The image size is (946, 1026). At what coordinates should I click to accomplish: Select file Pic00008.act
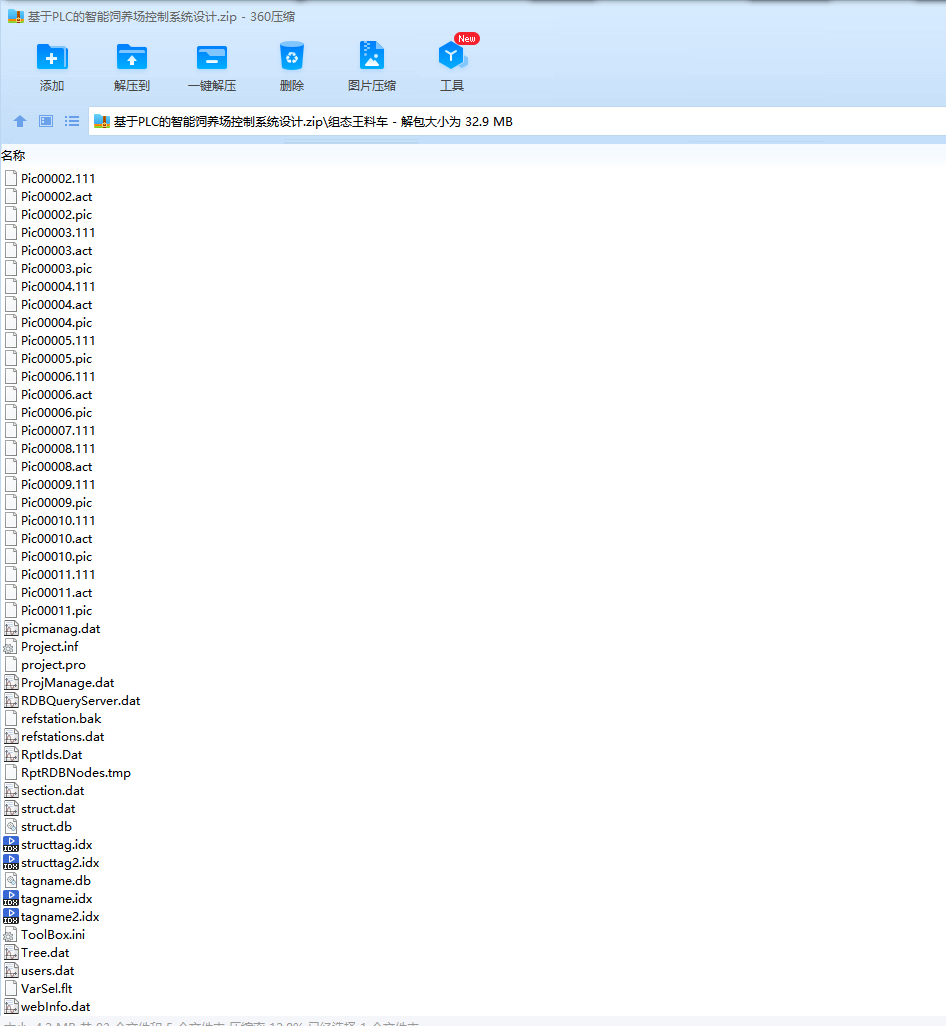tap(48, 467)
